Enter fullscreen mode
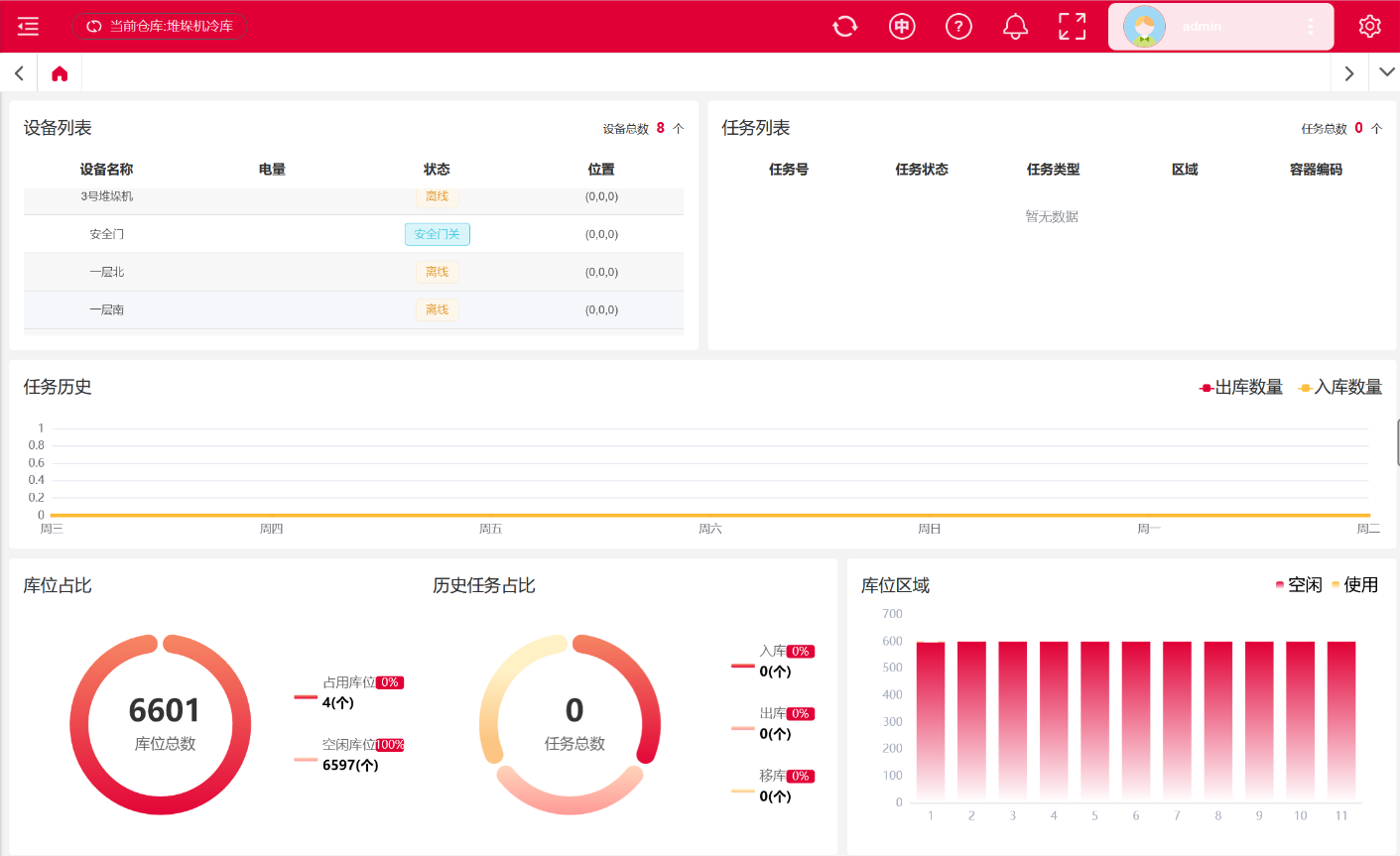 (x=1072, y=27)
